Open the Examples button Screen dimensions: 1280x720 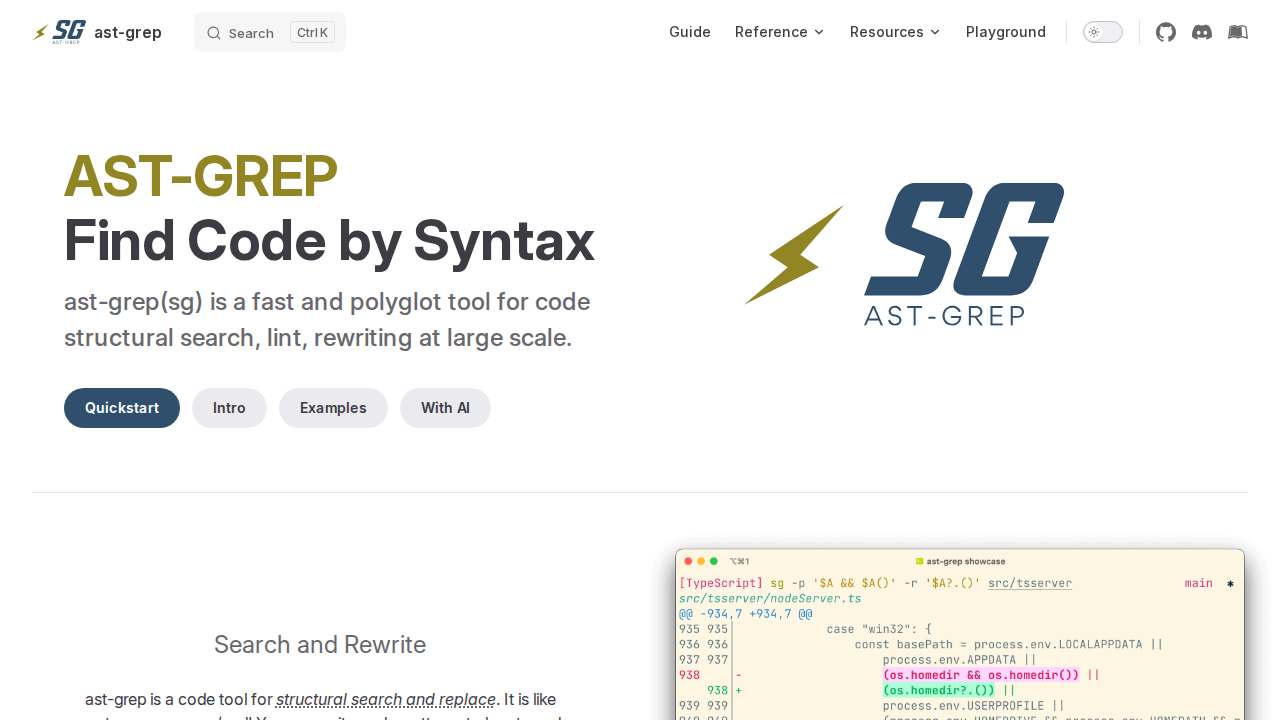[333, 408]
